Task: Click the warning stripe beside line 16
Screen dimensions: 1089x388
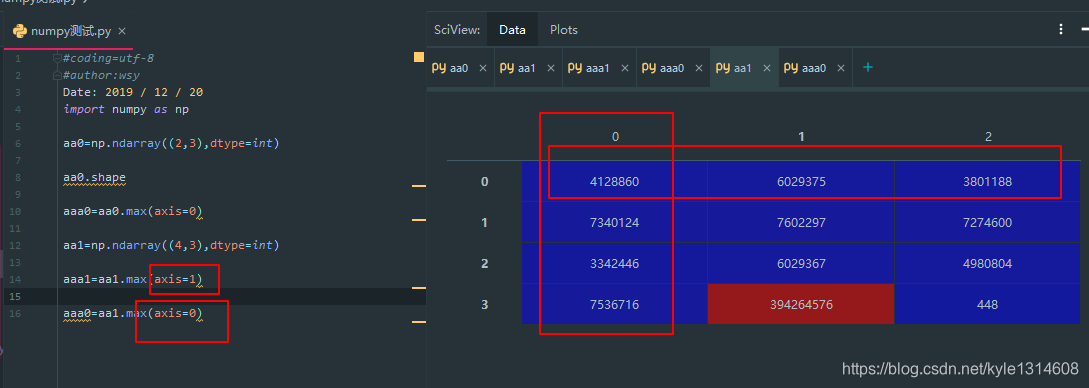Action: click(419, 321)
